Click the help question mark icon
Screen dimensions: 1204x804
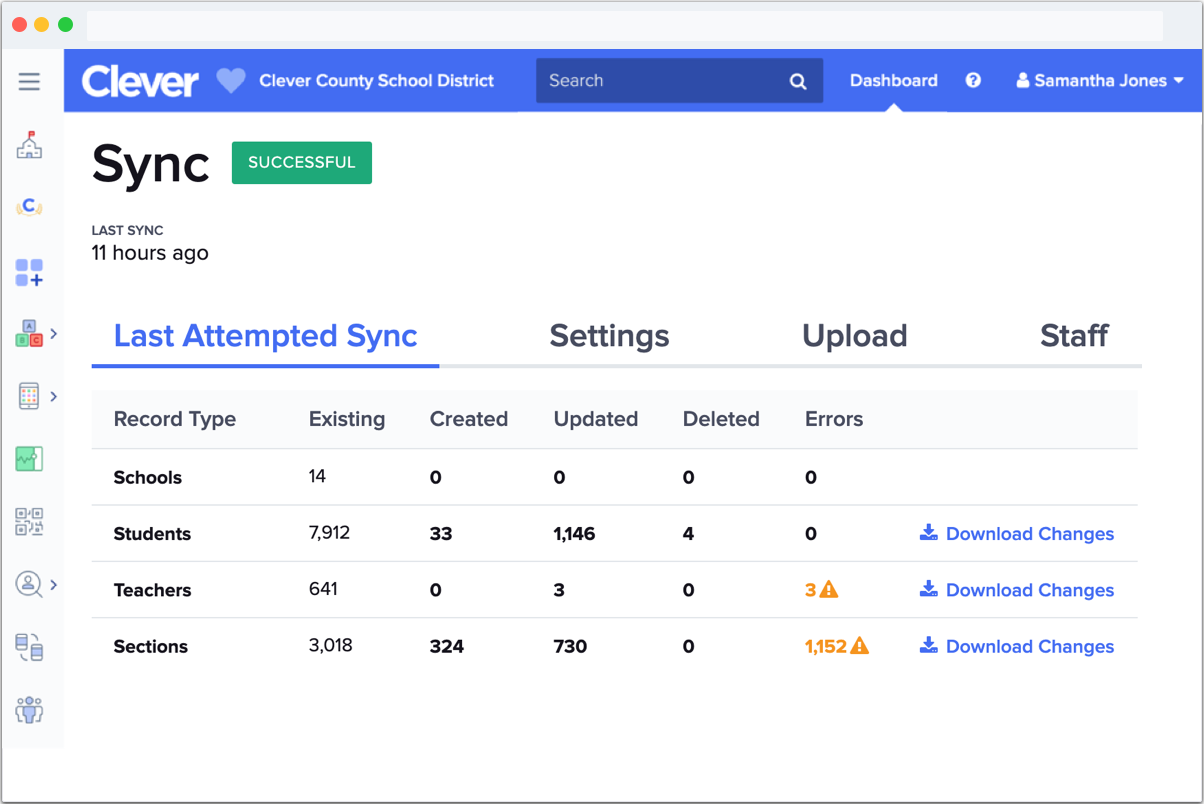point(973,81)
